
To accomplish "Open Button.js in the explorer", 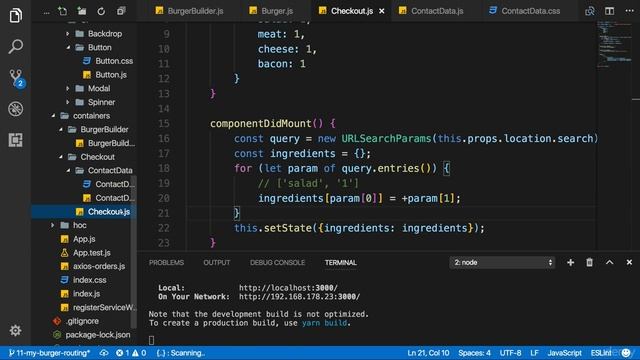I will 104,75.
